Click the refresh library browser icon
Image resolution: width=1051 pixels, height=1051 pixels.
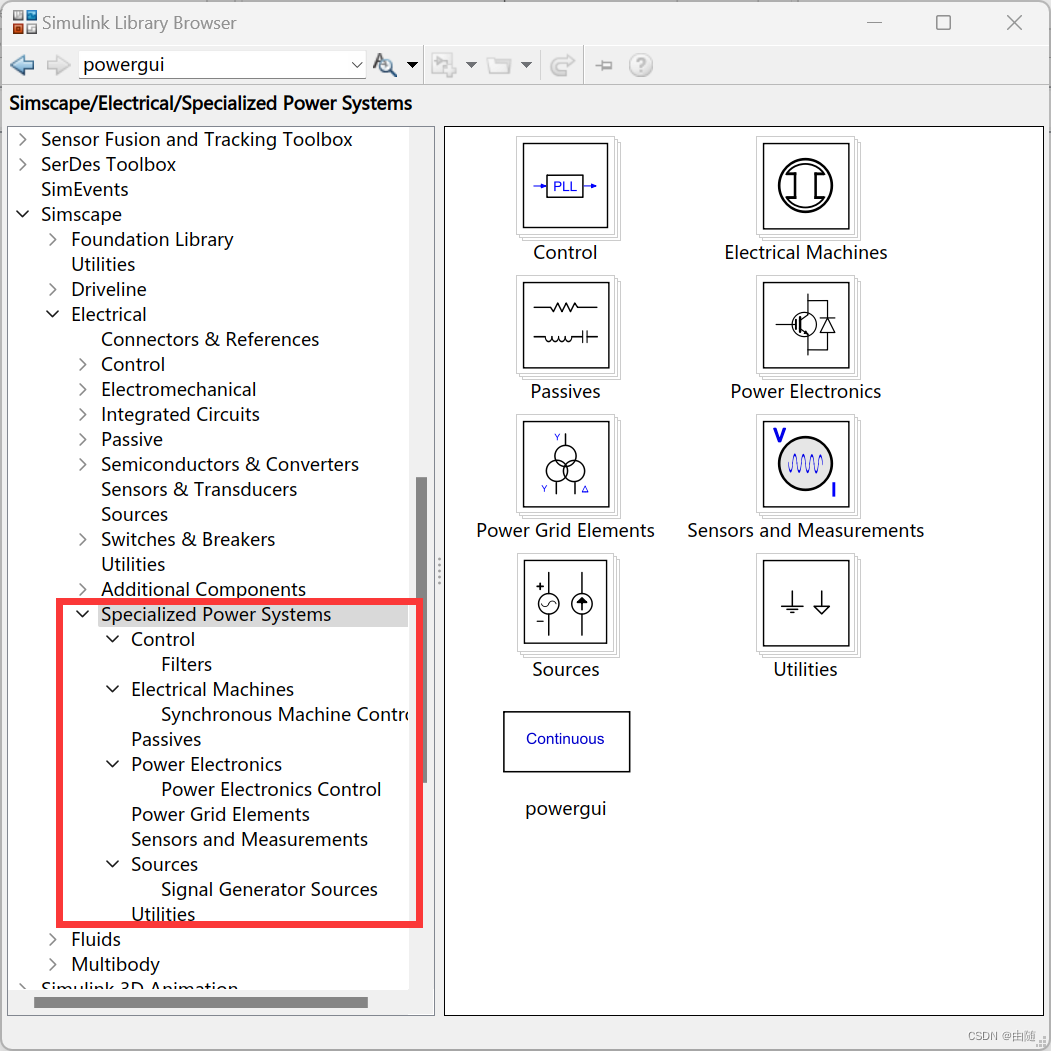coord(562,65)
